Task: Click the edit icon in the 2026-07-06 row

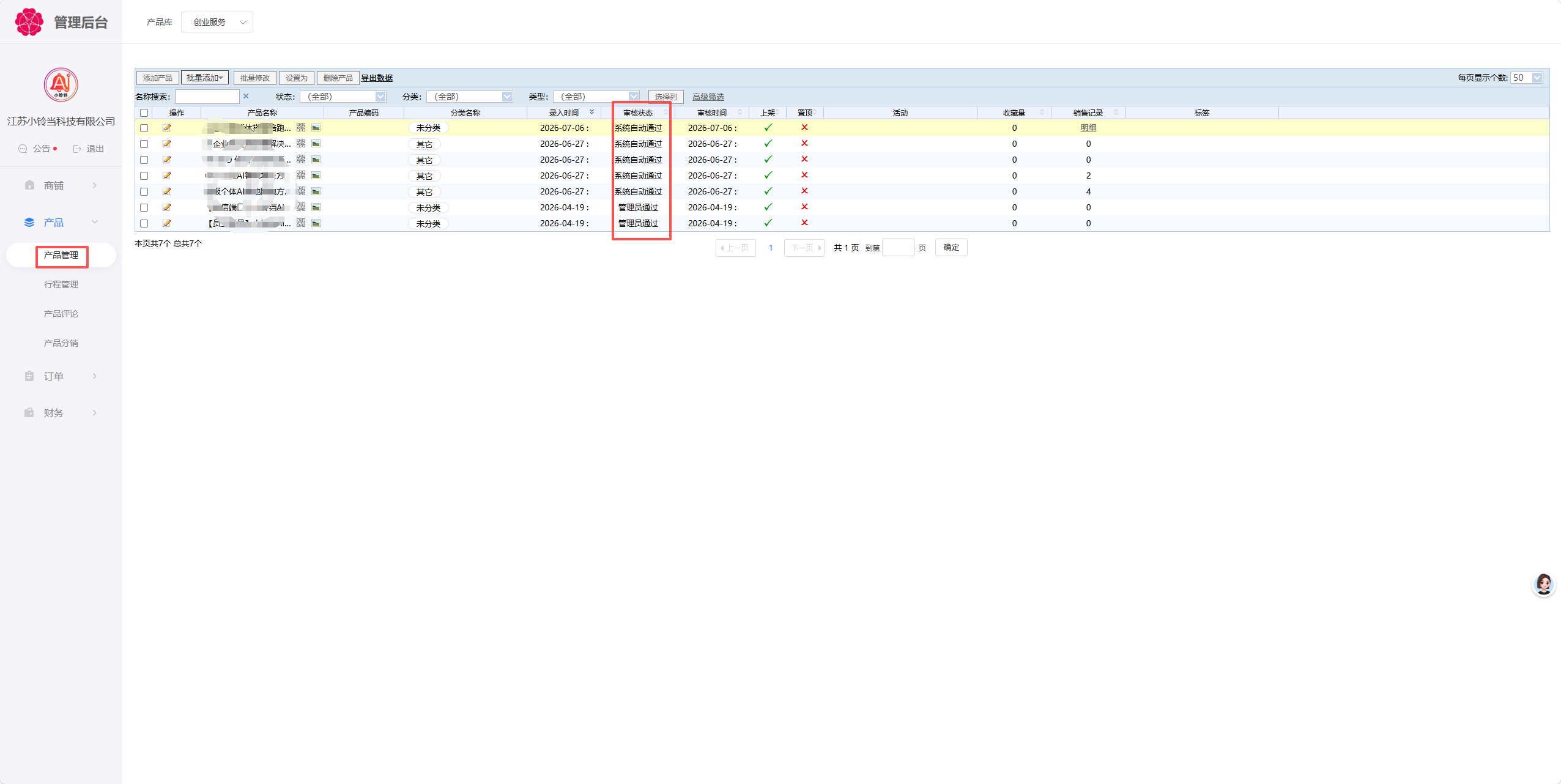Action: point(166,128)
